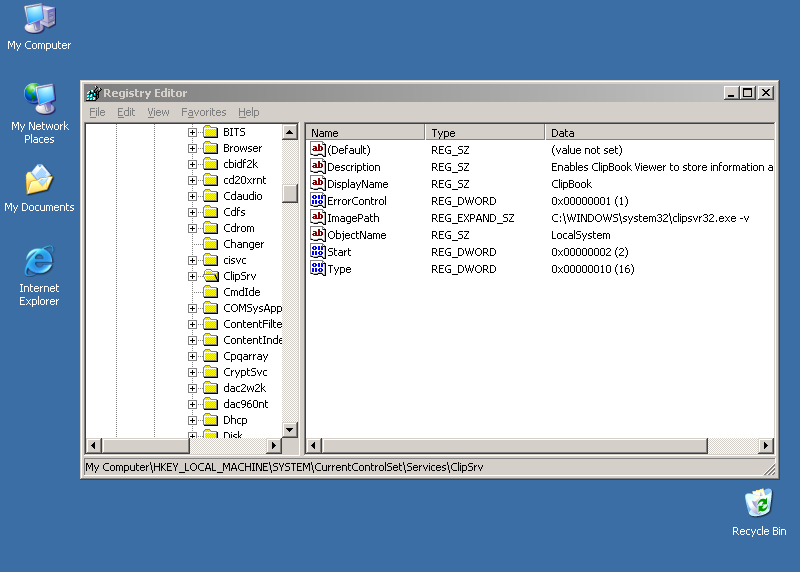Expand the COMSysApp registry key
Screen dimensions: 800x572
[x=192, y=309]
